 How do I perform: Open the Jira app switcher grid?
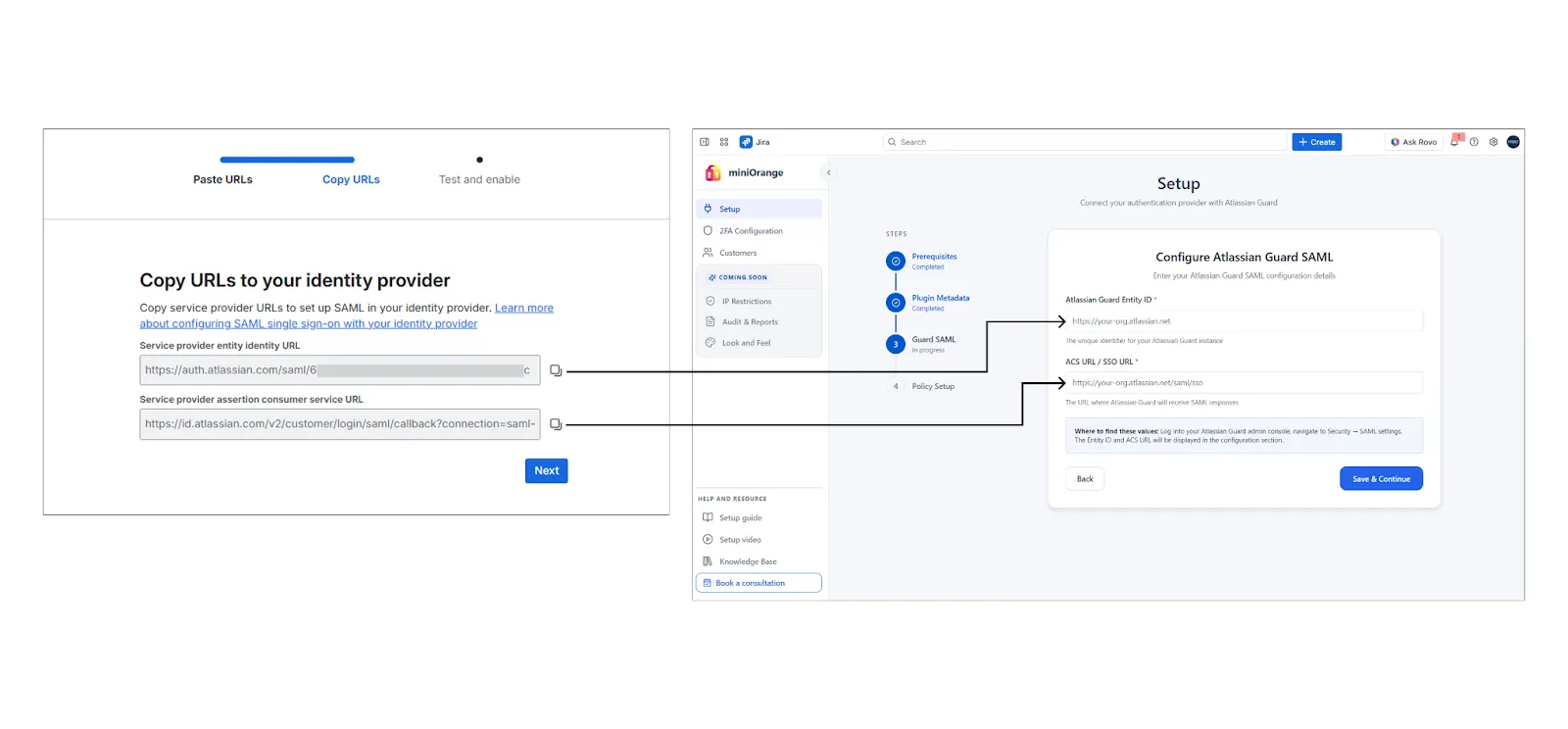click(x=724, y=142)
